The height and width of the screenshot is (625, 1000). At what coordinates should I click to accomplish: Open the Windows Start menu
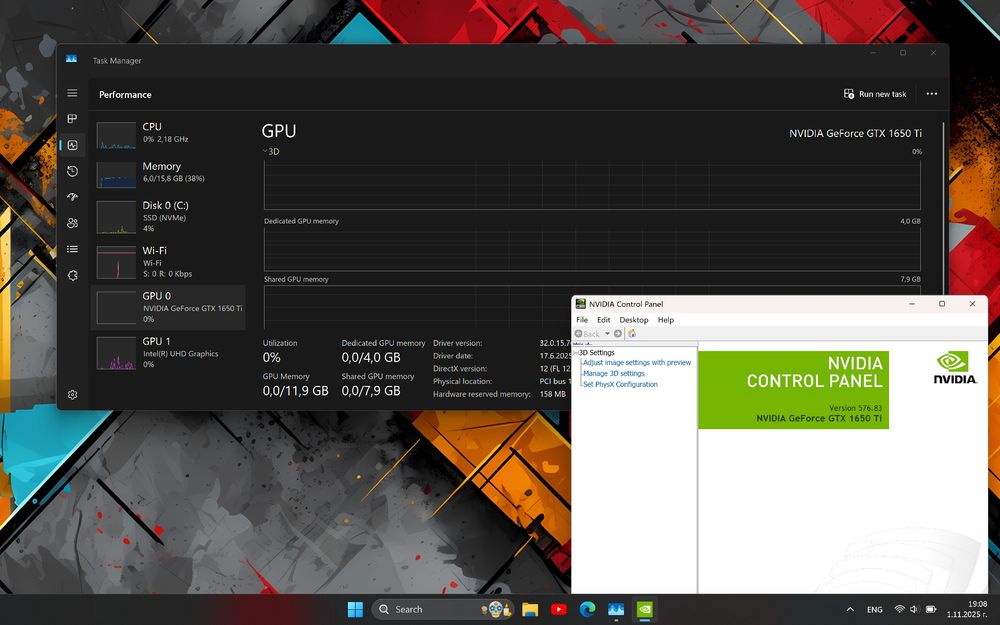coord(355,609)
